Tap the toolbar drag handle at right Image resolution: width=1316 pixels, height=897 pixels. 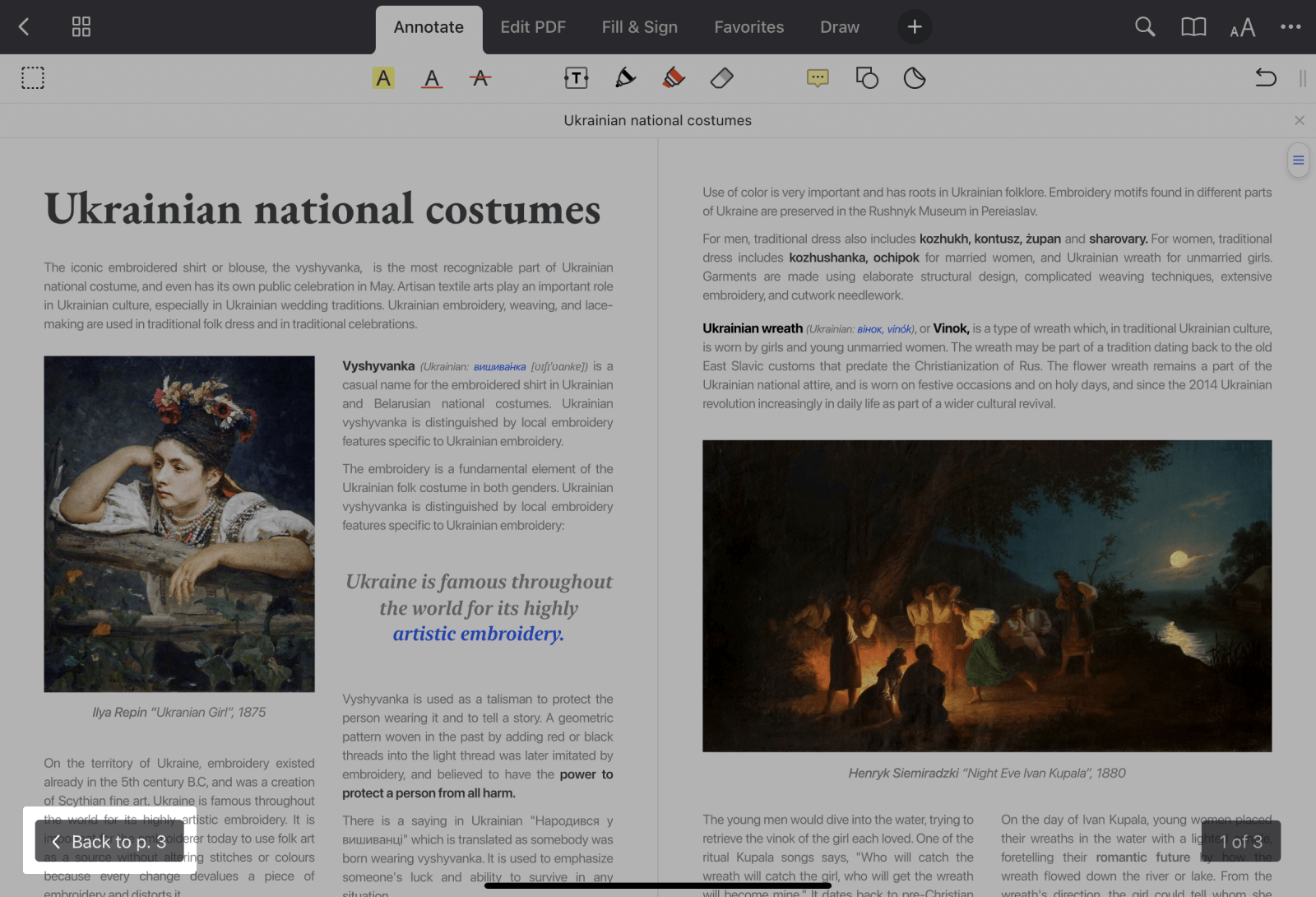pyautogui.click(x=1303, y=78)
